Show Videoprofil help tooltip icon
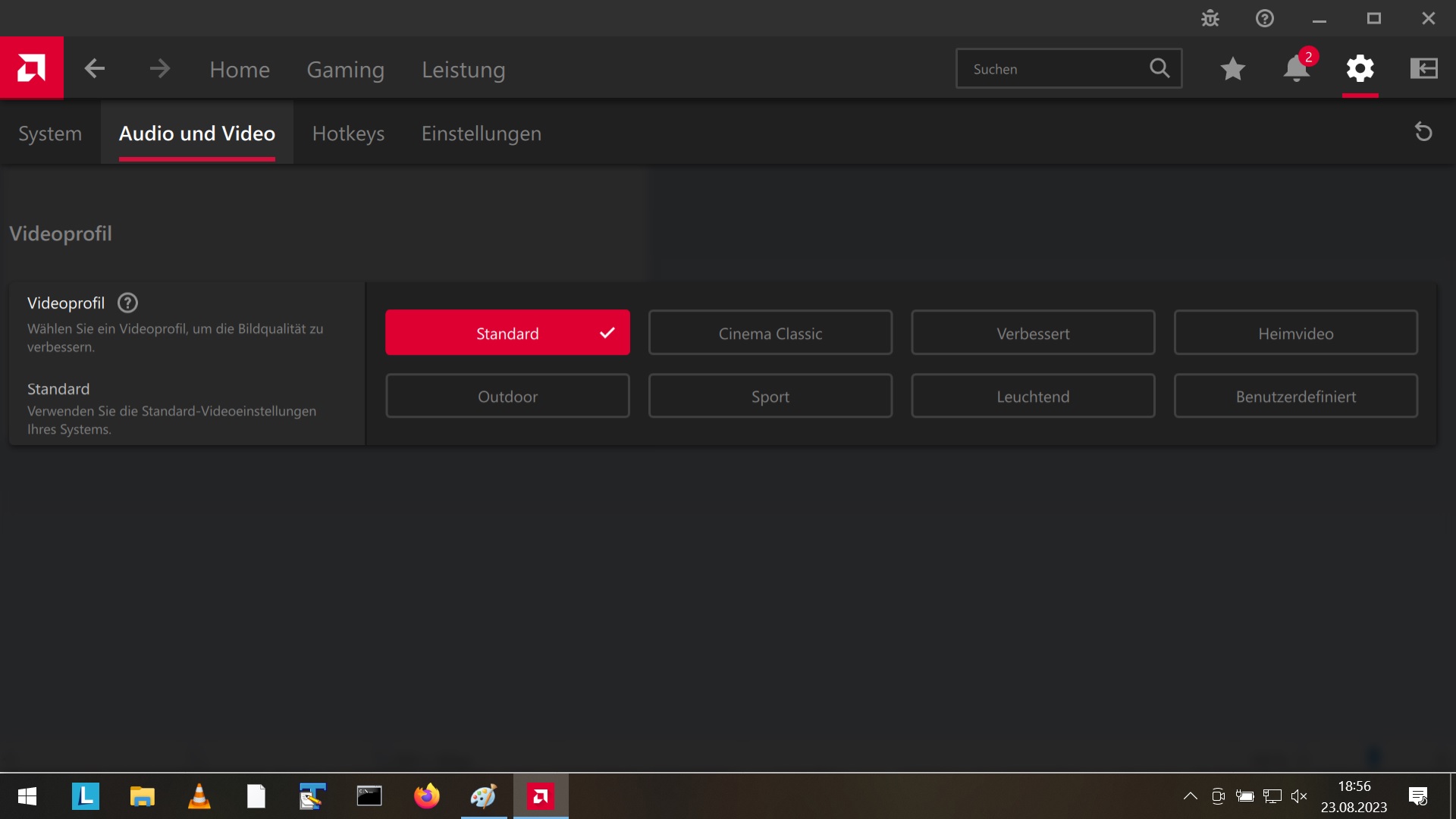 (127, 303)
